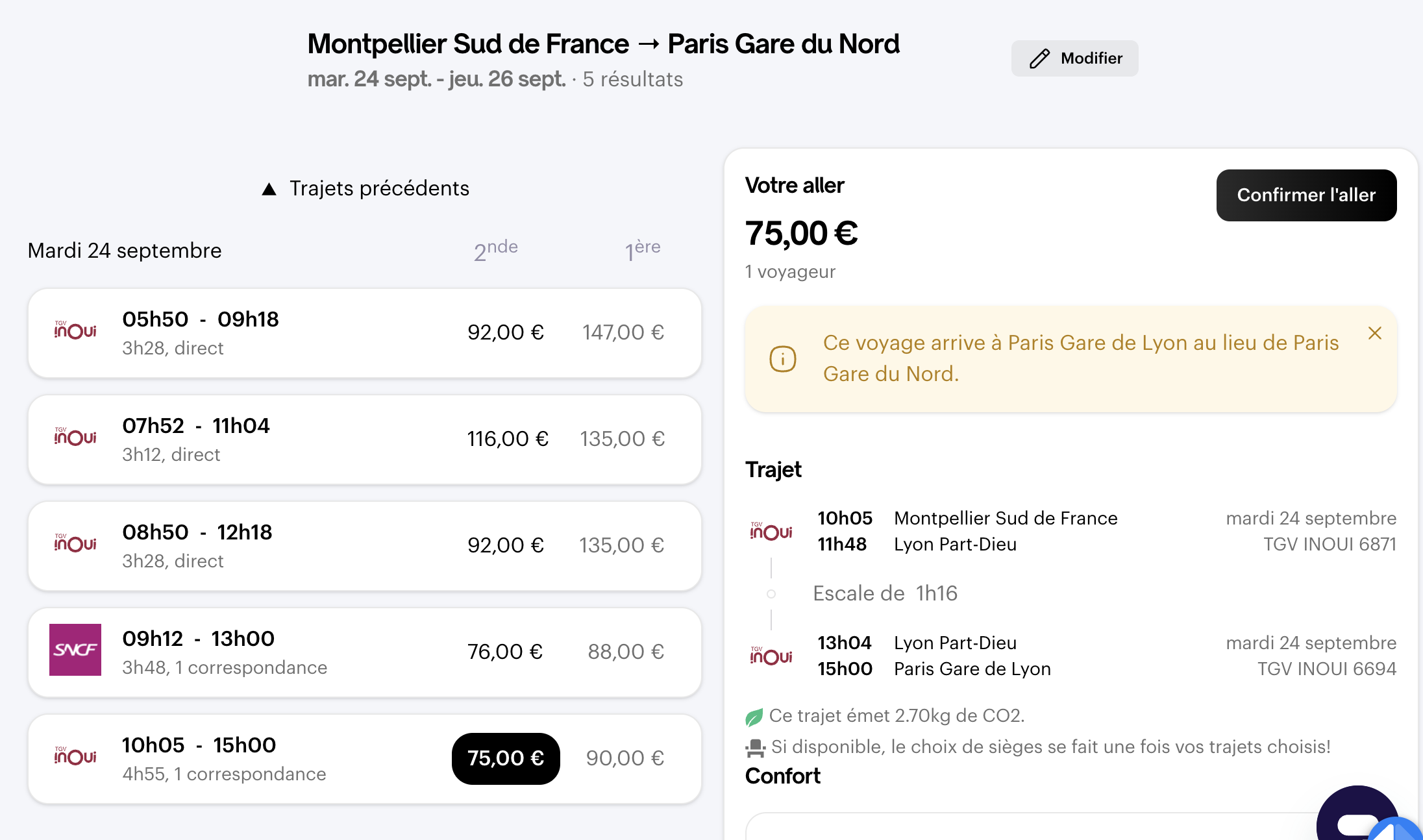Open the 08h50 - 12h18 journey card
Image resolution: width=1423 pixels, height=840 pixels.
click(x=365, y=546)
